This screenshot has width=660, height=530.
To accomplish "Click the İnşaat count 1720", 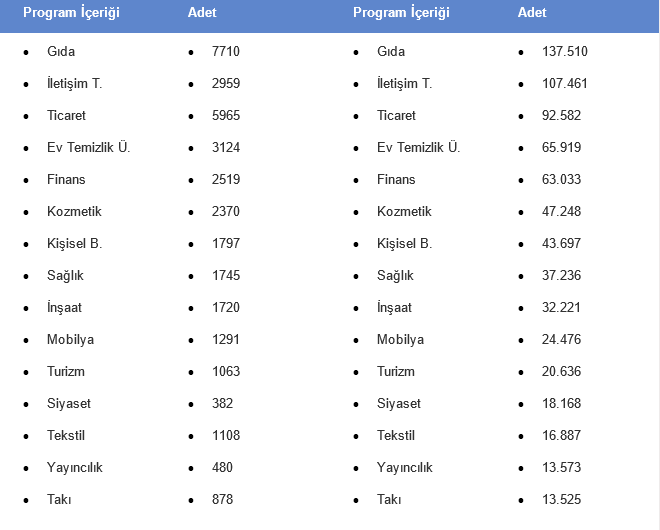I will (x=226, y=307).
